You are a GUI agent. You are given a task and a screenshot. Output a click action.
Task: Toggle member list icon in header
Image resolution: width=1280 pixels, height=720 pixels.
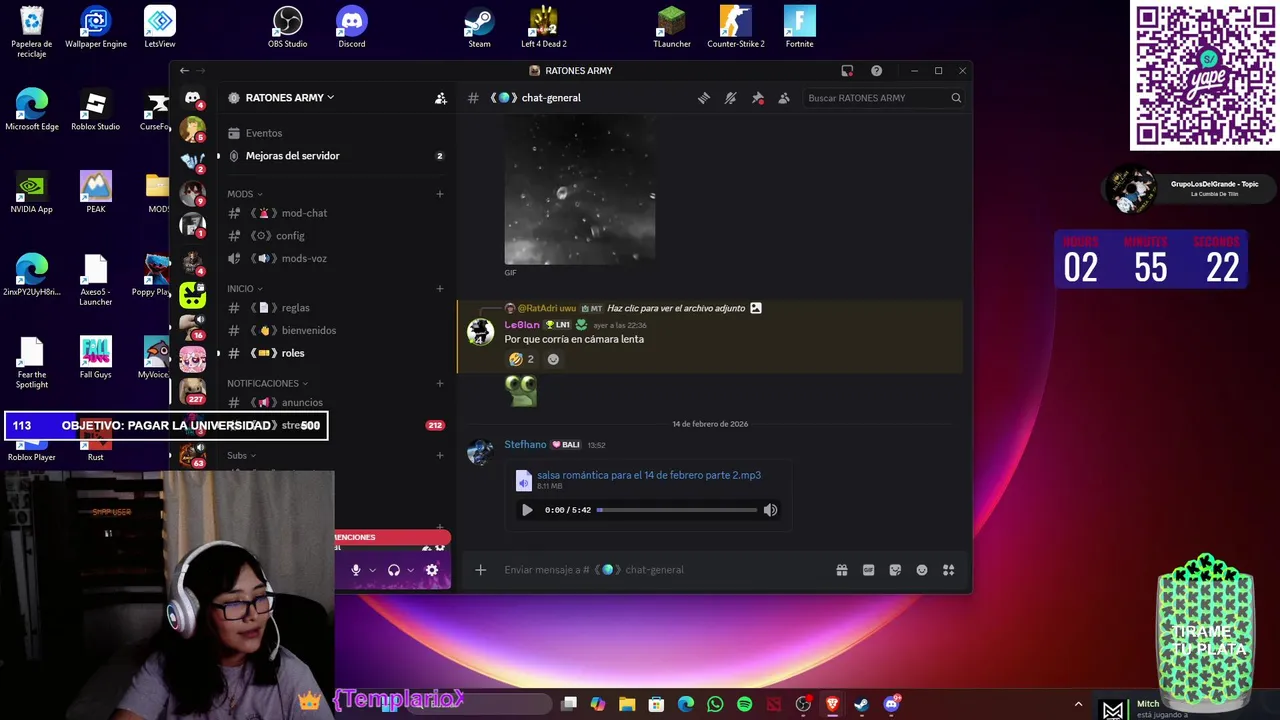pyautogui.click(x=784, y=98)
